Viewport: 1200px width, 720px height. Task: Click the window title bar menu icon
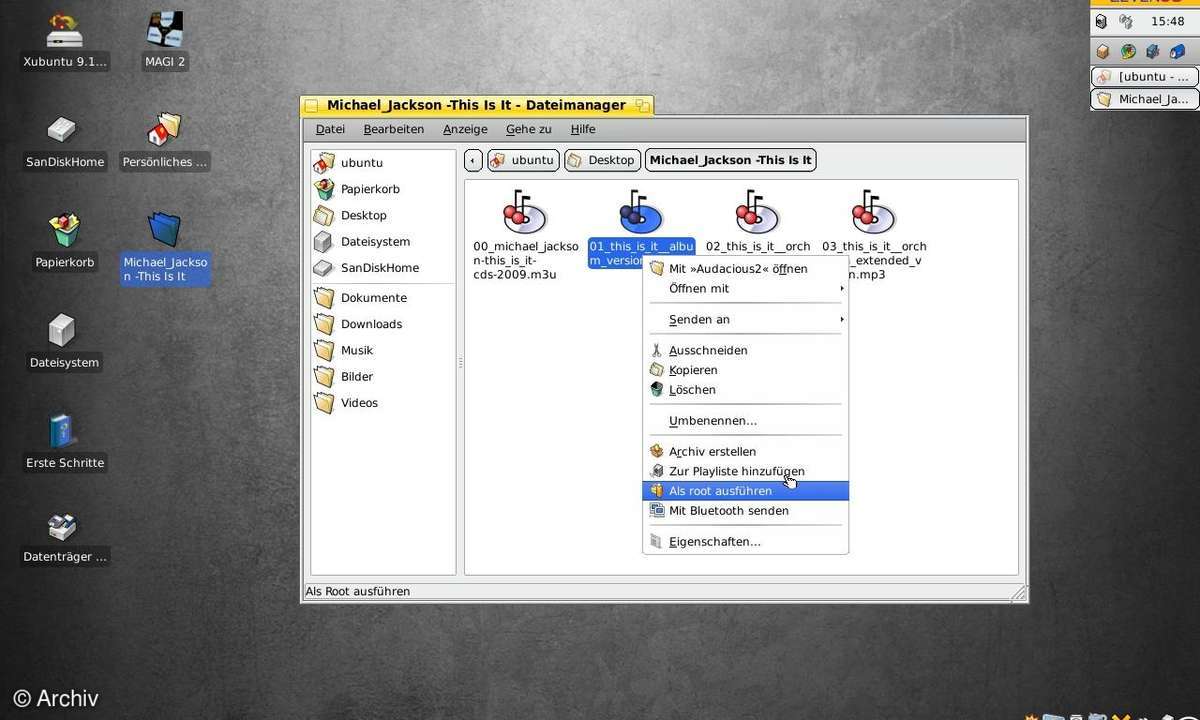311,105
